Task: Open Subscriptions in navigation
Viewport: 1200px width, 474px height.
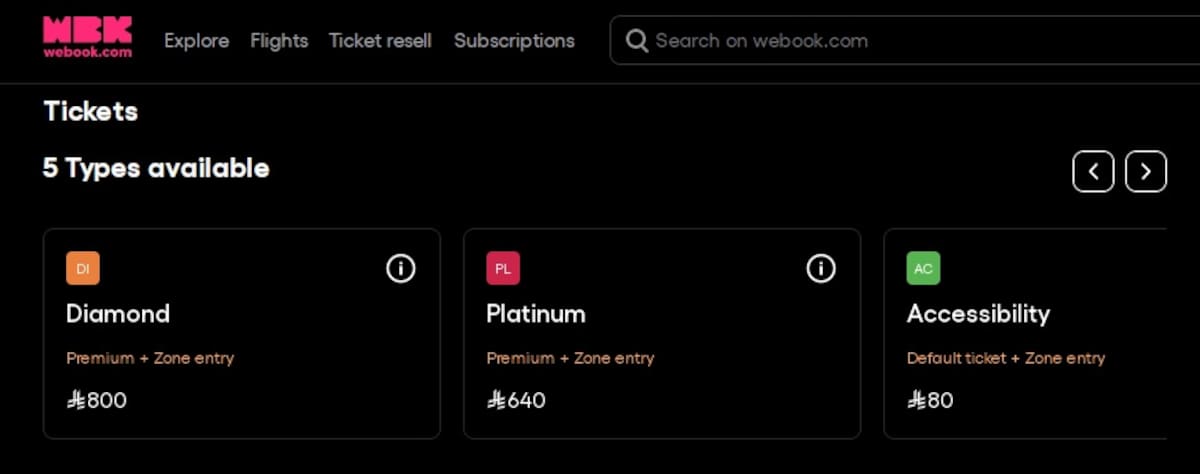Action: click(x=514, y=41)
